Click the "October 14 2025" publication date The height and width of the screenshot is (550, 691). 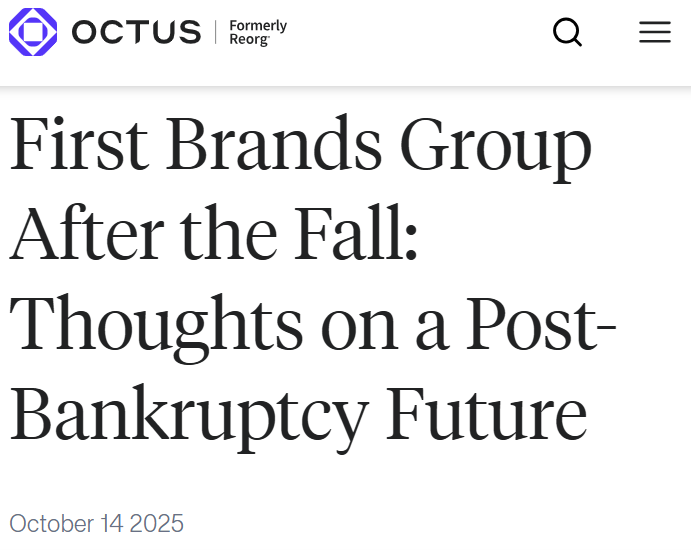click(x=97, y=523)
